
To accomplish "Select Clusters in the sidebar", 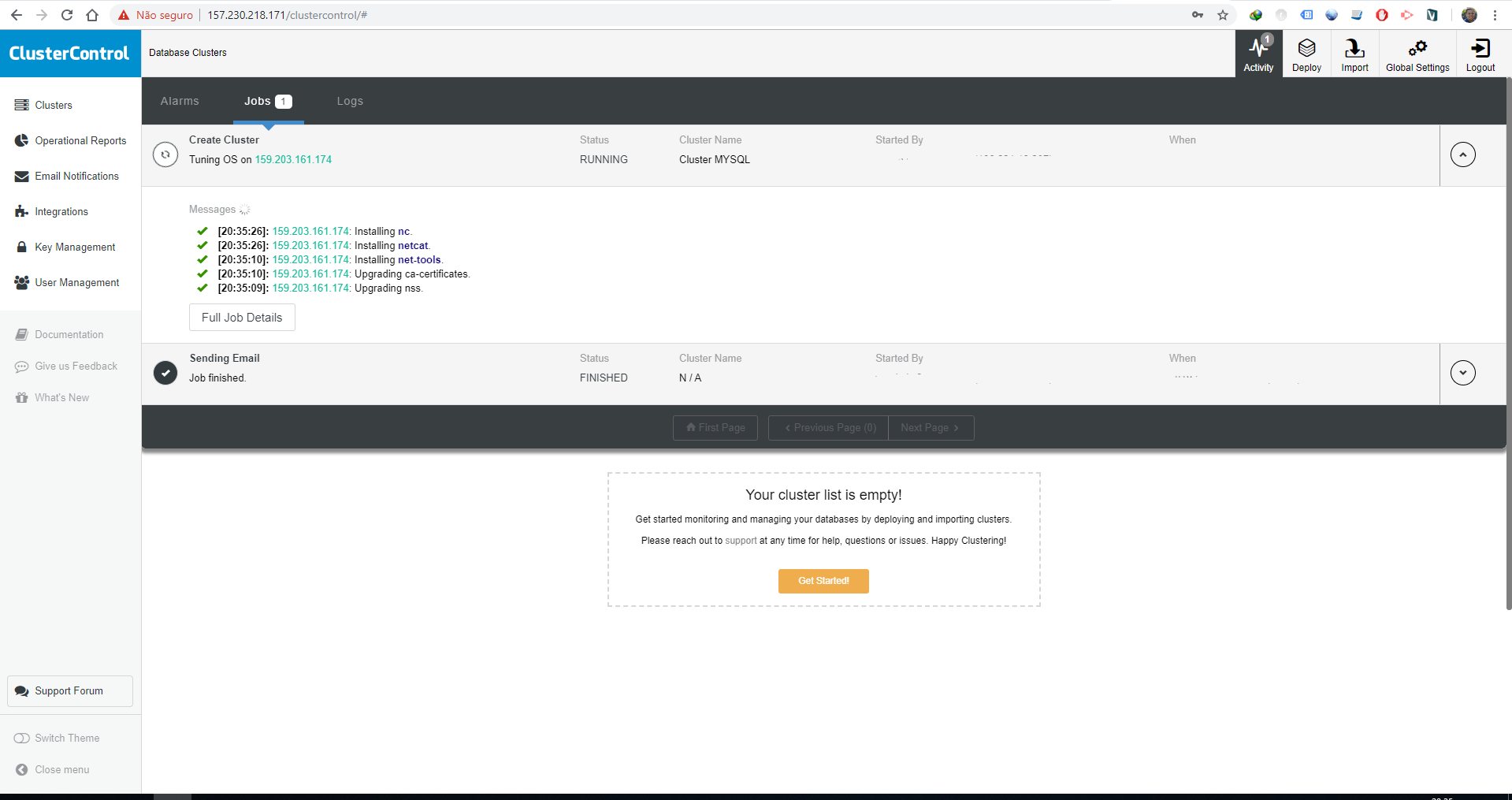I will (x=54, y=105).
